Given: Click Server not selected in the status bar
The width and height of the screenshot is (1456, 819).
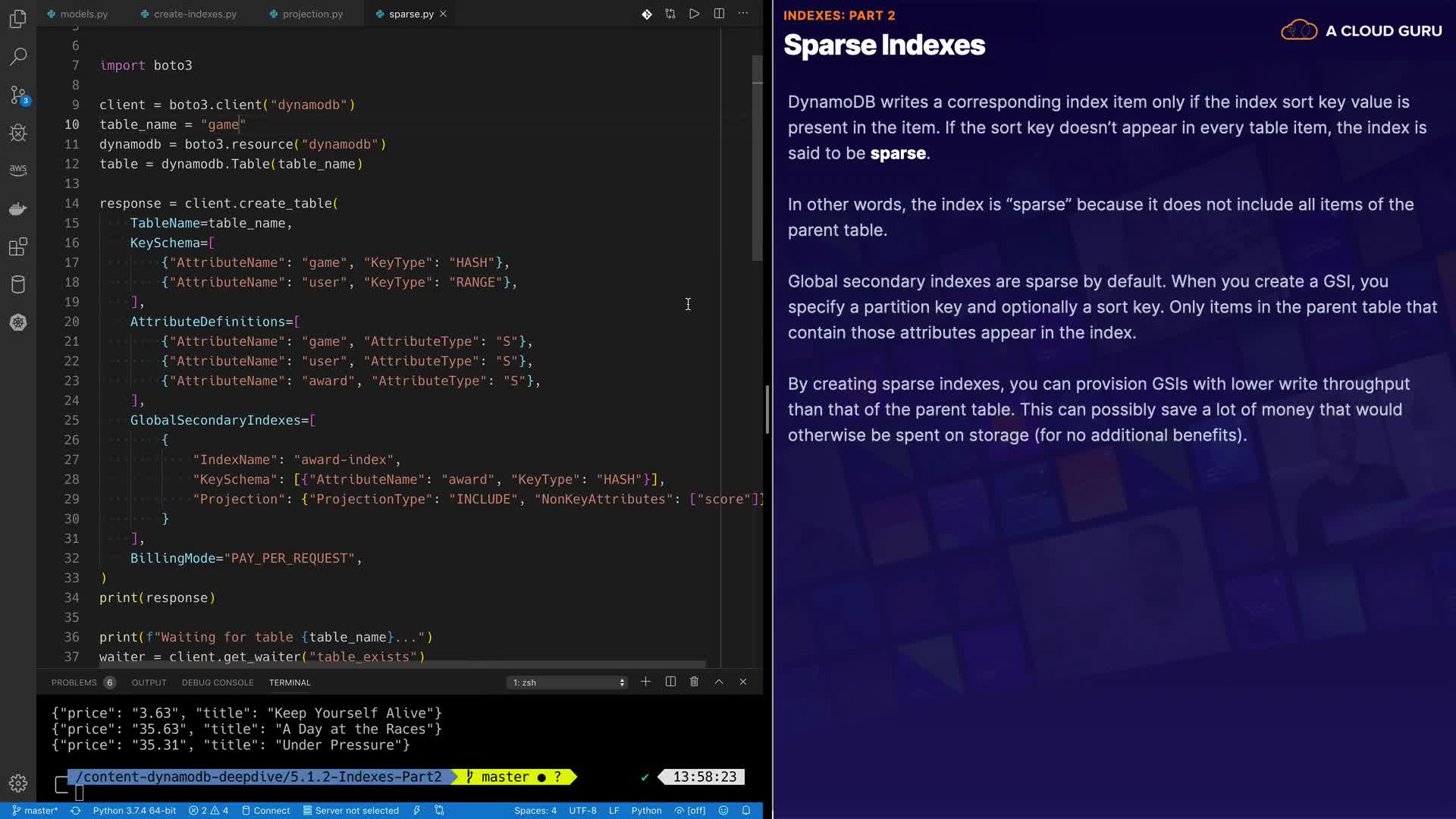Looking at the screenshot, I should [351, 811].
